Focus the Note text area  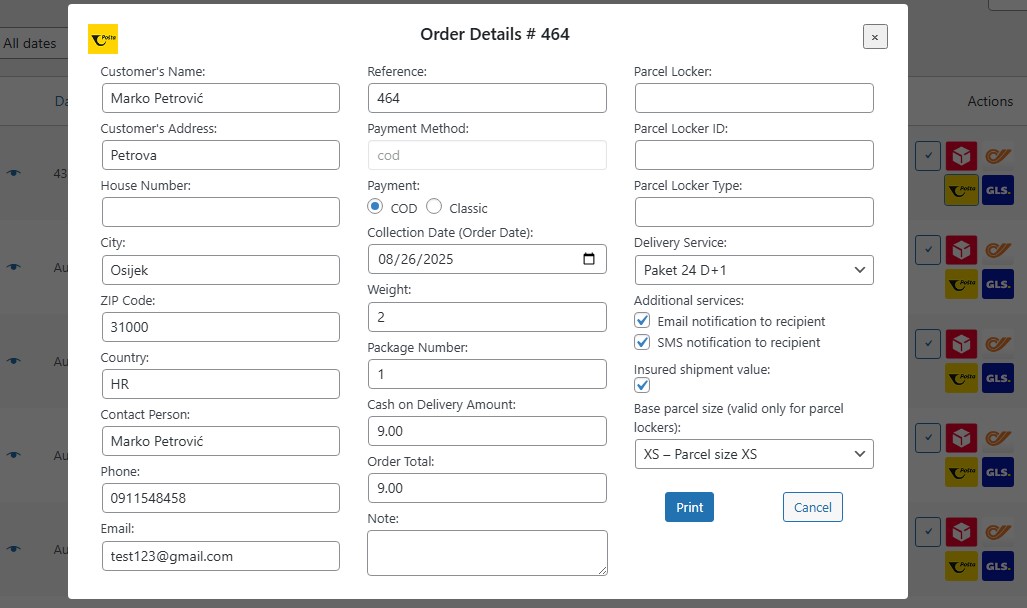pos(486,552)
